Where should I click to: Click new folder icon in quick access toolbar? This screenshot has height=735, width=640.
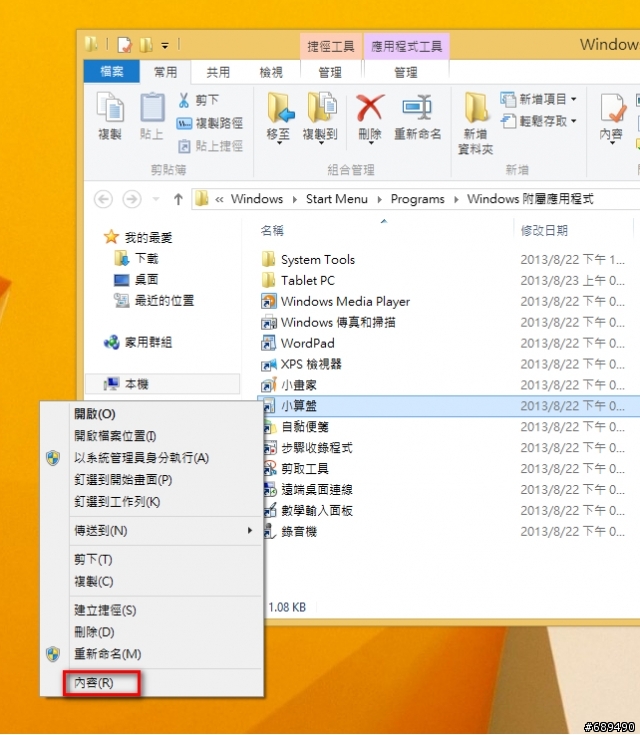(146, 45)
